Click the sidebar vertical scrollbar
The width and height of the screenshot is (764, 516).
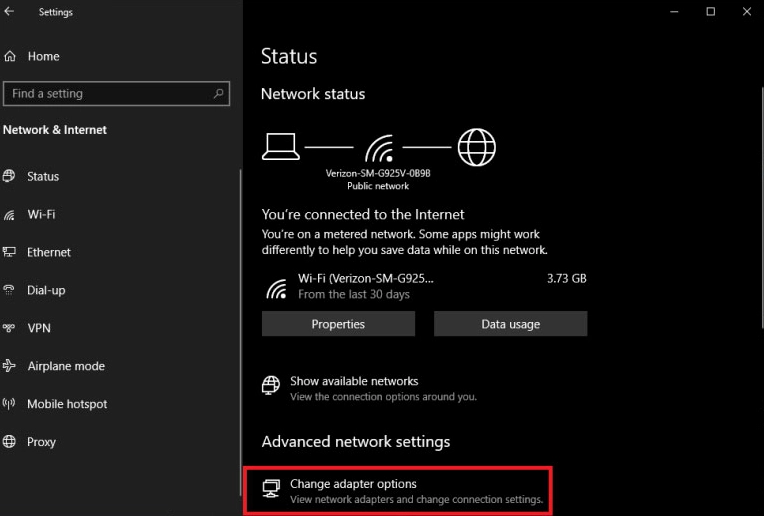pos(240,300)
